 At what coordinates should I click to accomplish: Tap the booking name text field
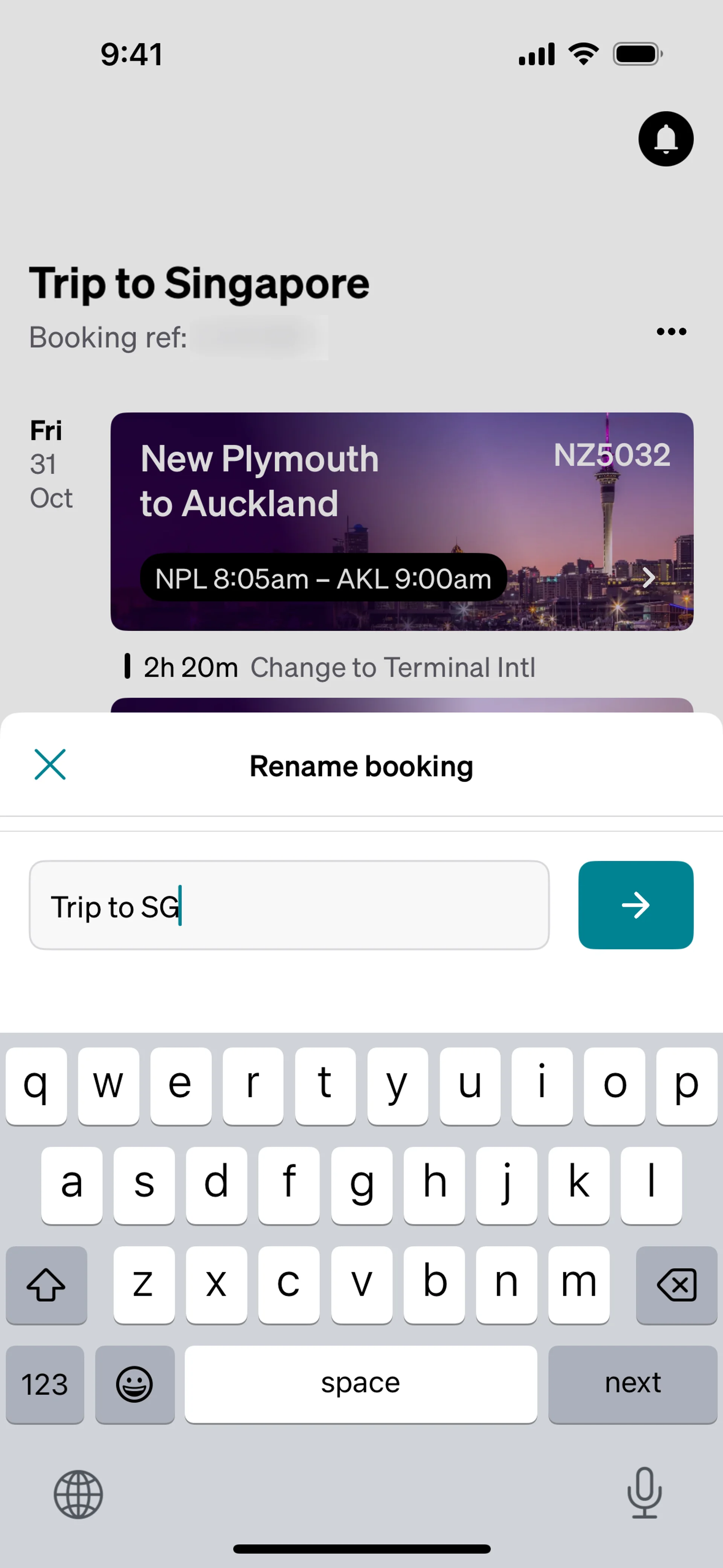(288, 905)
